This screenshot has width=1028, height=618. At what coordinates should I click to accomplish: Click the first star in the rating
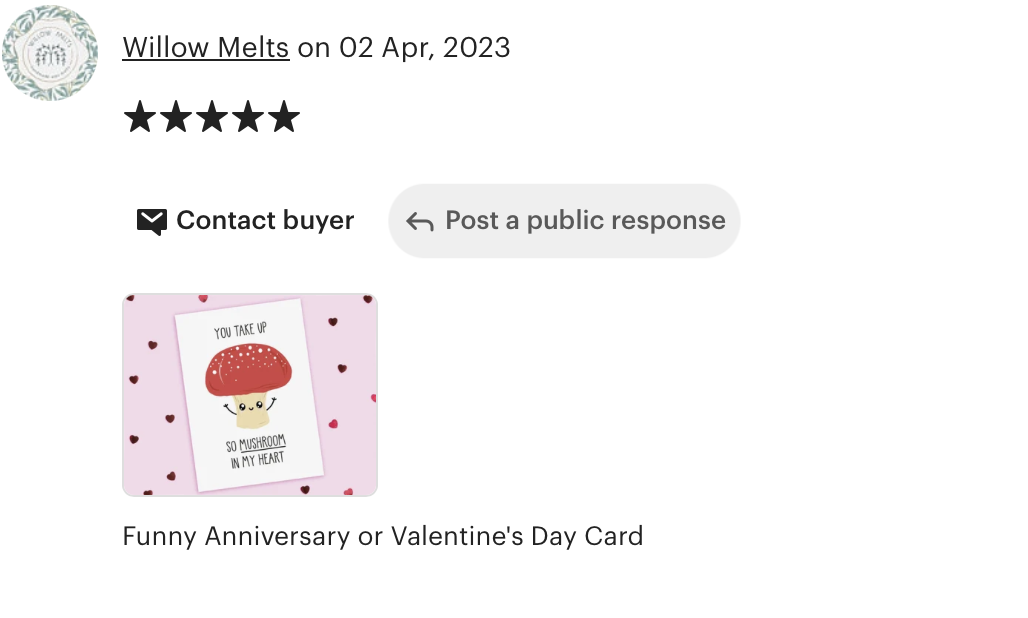pyautogui.click(x=140, y=117)
